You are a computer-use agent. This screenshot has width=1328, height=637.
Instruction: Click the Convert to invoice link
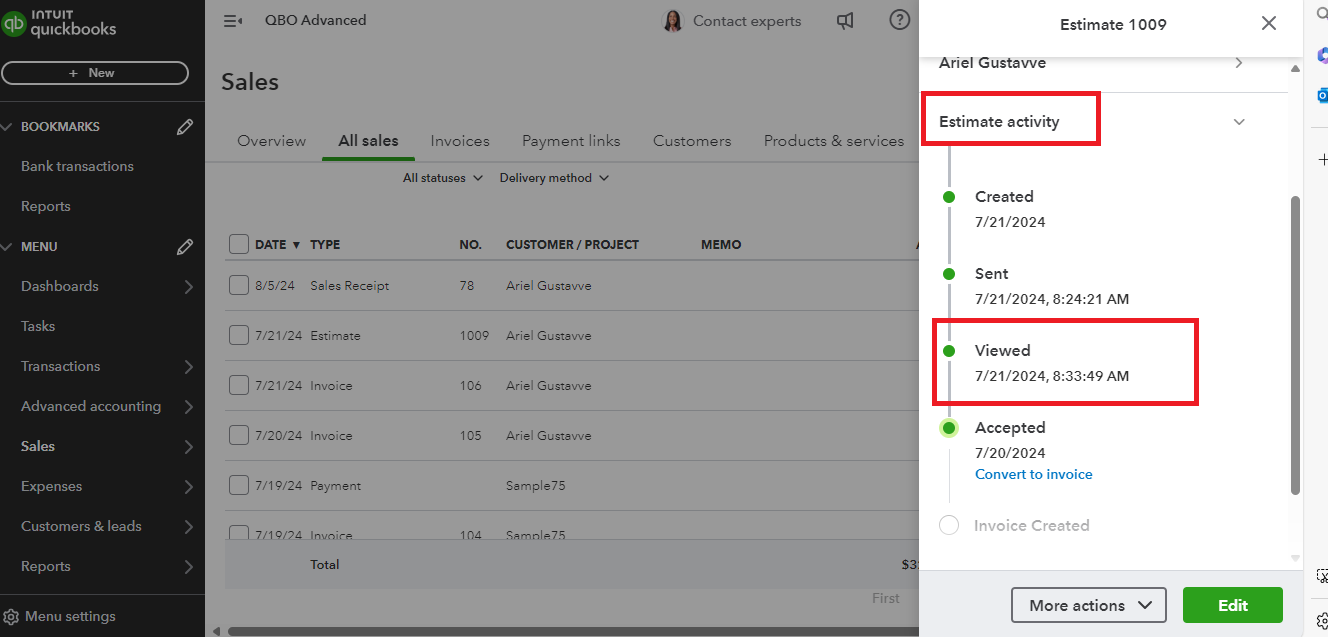[x=1033, y=475]
